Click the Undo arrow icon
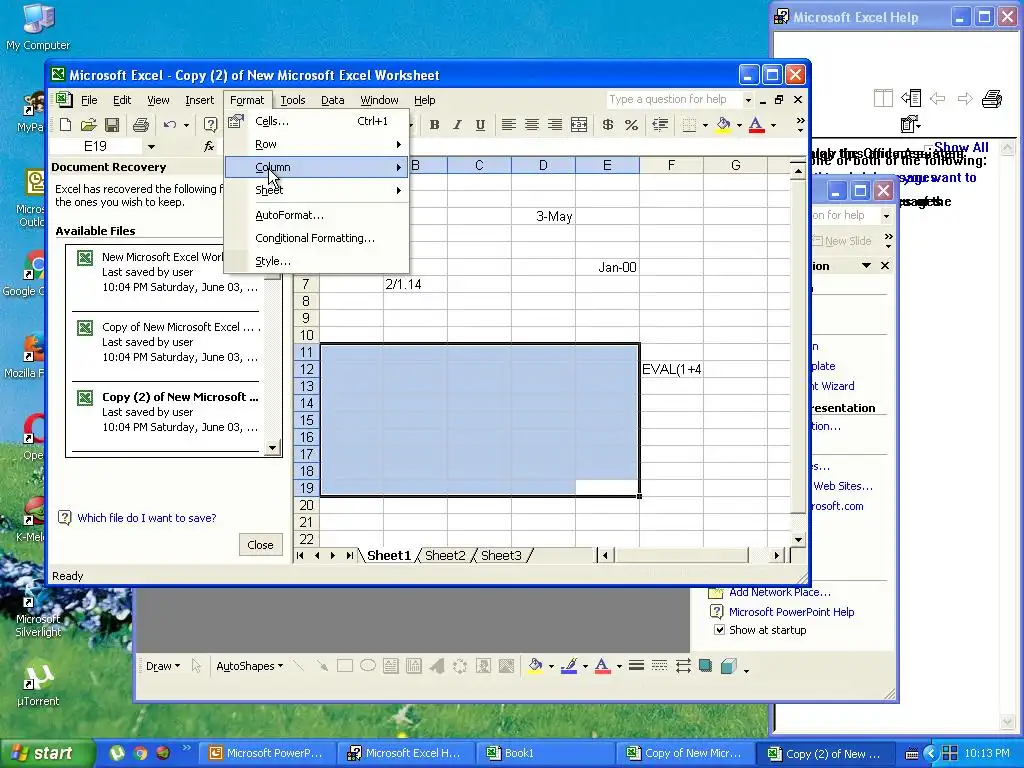The height and width of the screenshot is (768, 1024). [170, 124]
